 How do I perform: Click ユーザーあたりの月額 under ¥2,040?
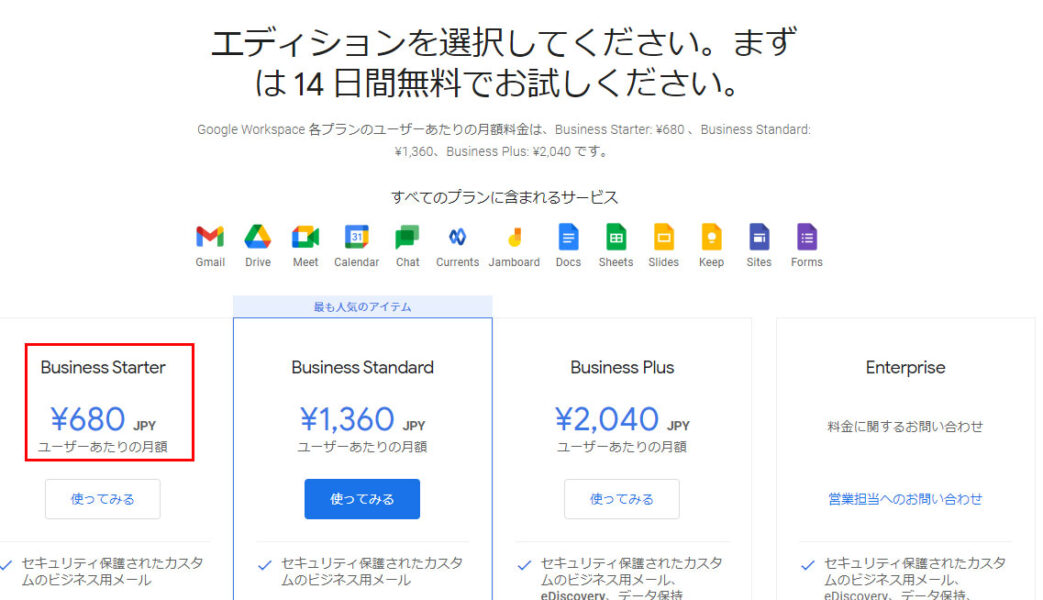(622, 447)
